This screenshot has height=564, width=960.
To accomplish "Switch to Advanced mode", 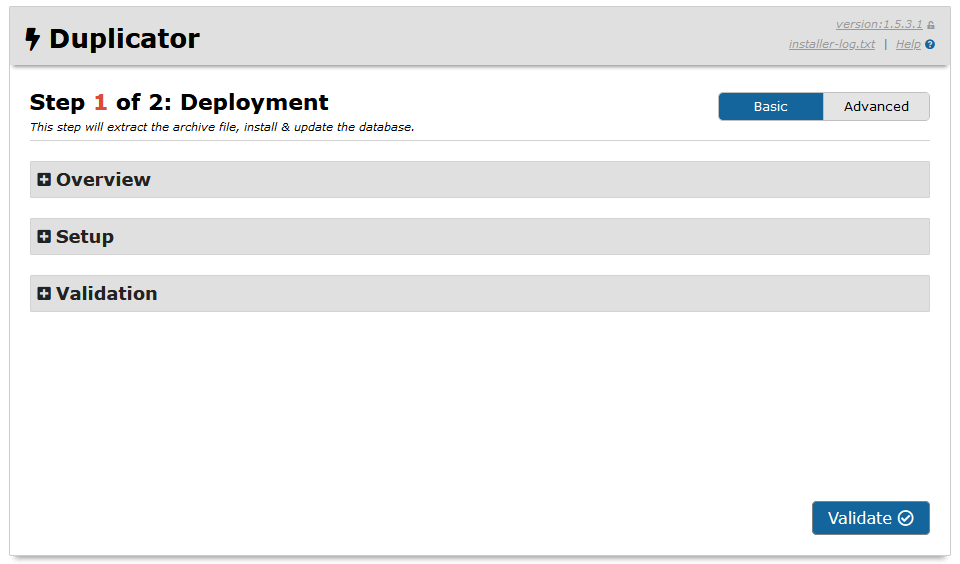I will (876, 107).
